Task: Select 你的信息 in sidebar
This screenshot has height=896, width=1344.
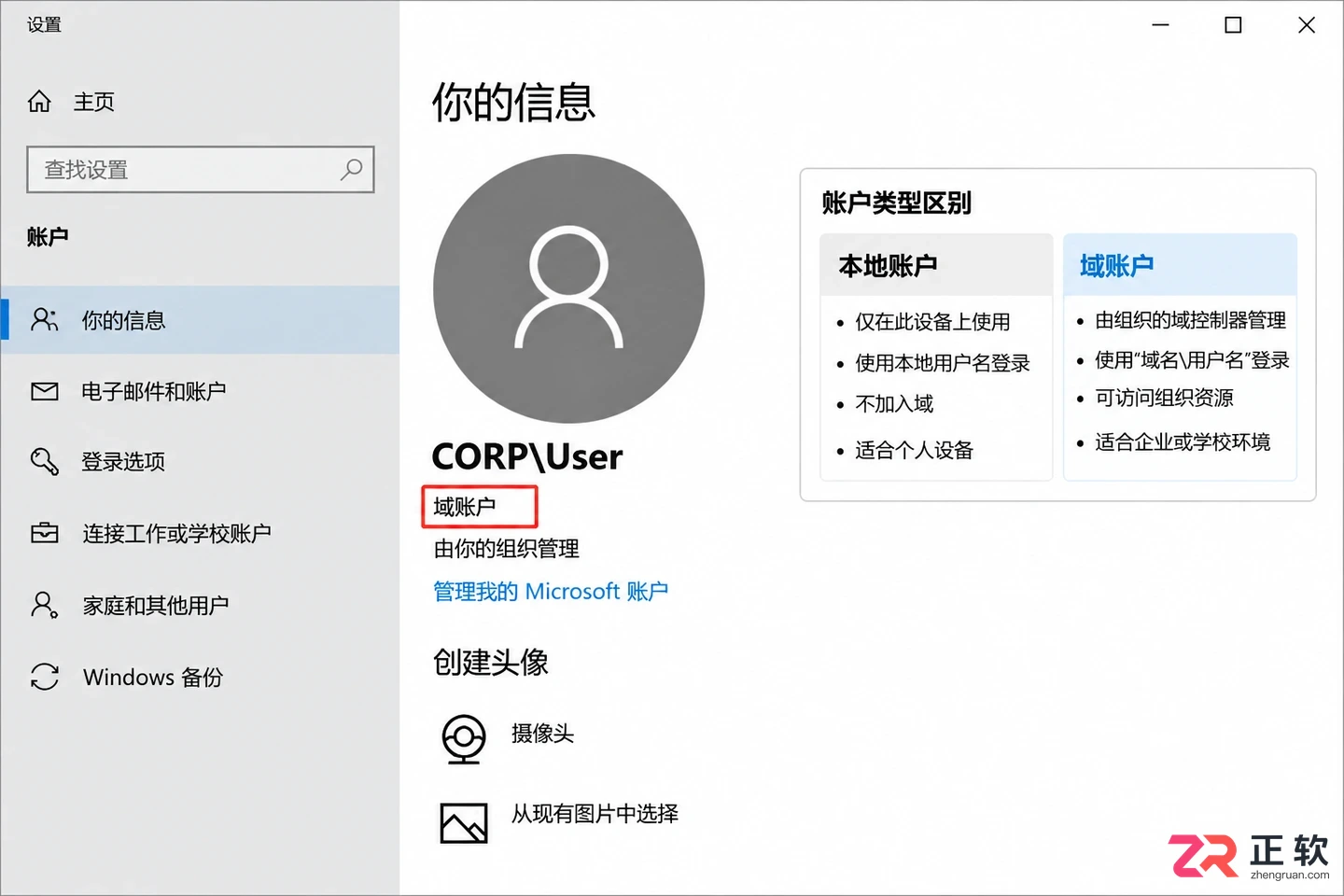Action: (x=200, y=320)
